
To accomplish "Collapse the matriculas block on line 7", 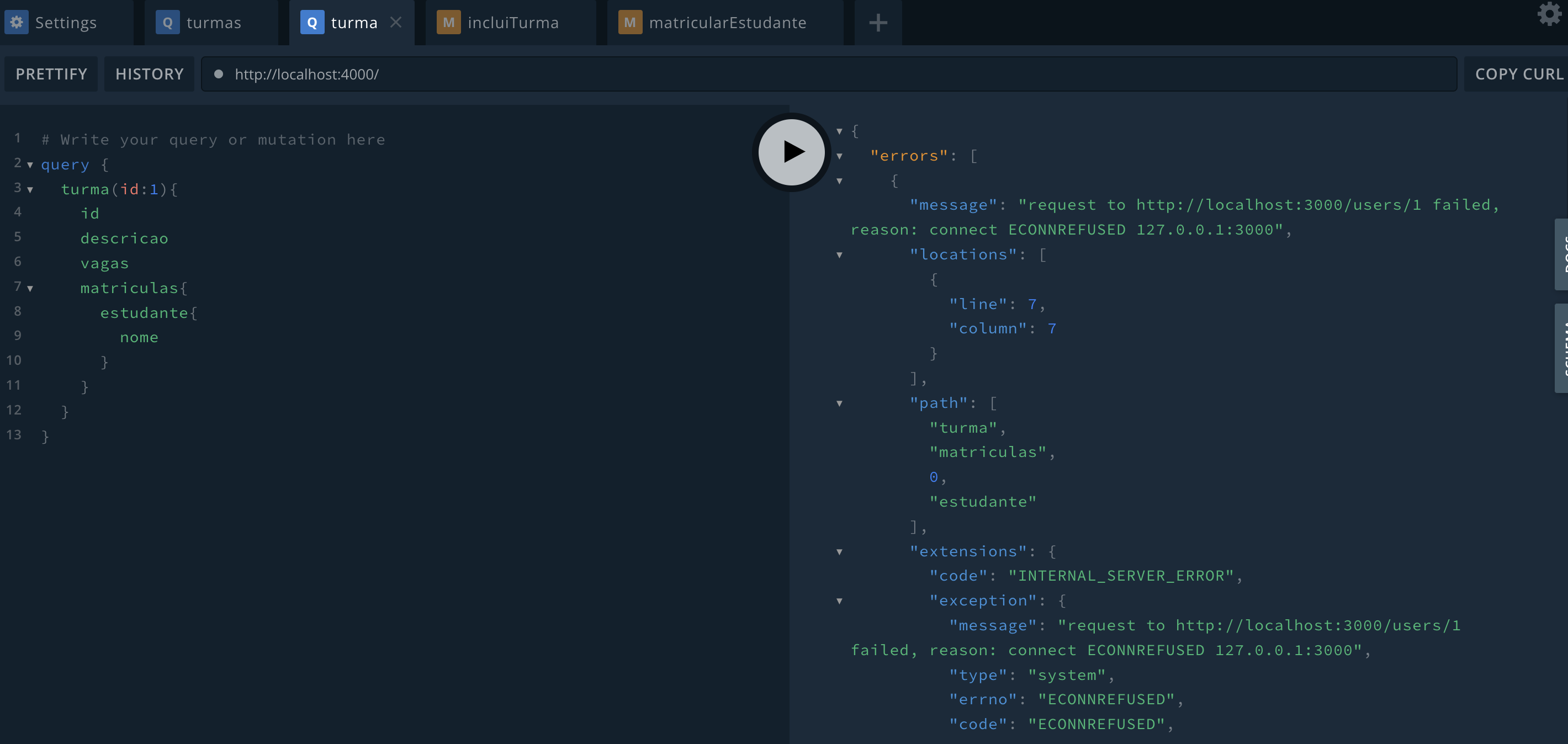I will (x=30, y=288).
